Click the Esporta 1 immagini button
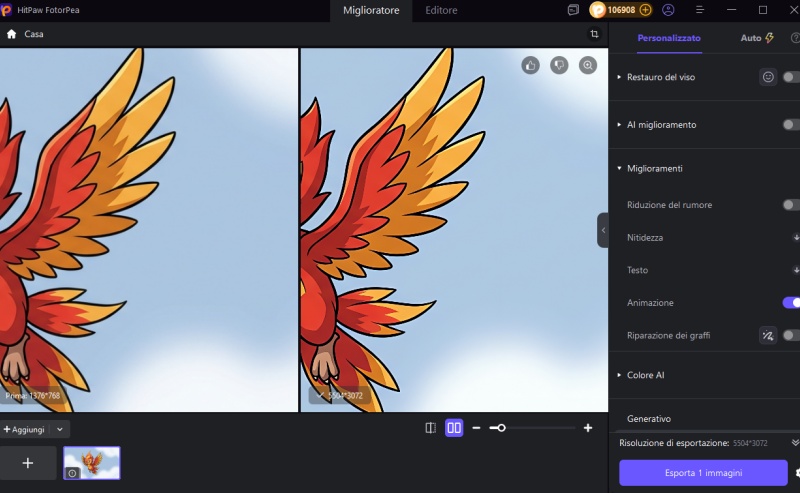800x493 pixels. point(703,473)
